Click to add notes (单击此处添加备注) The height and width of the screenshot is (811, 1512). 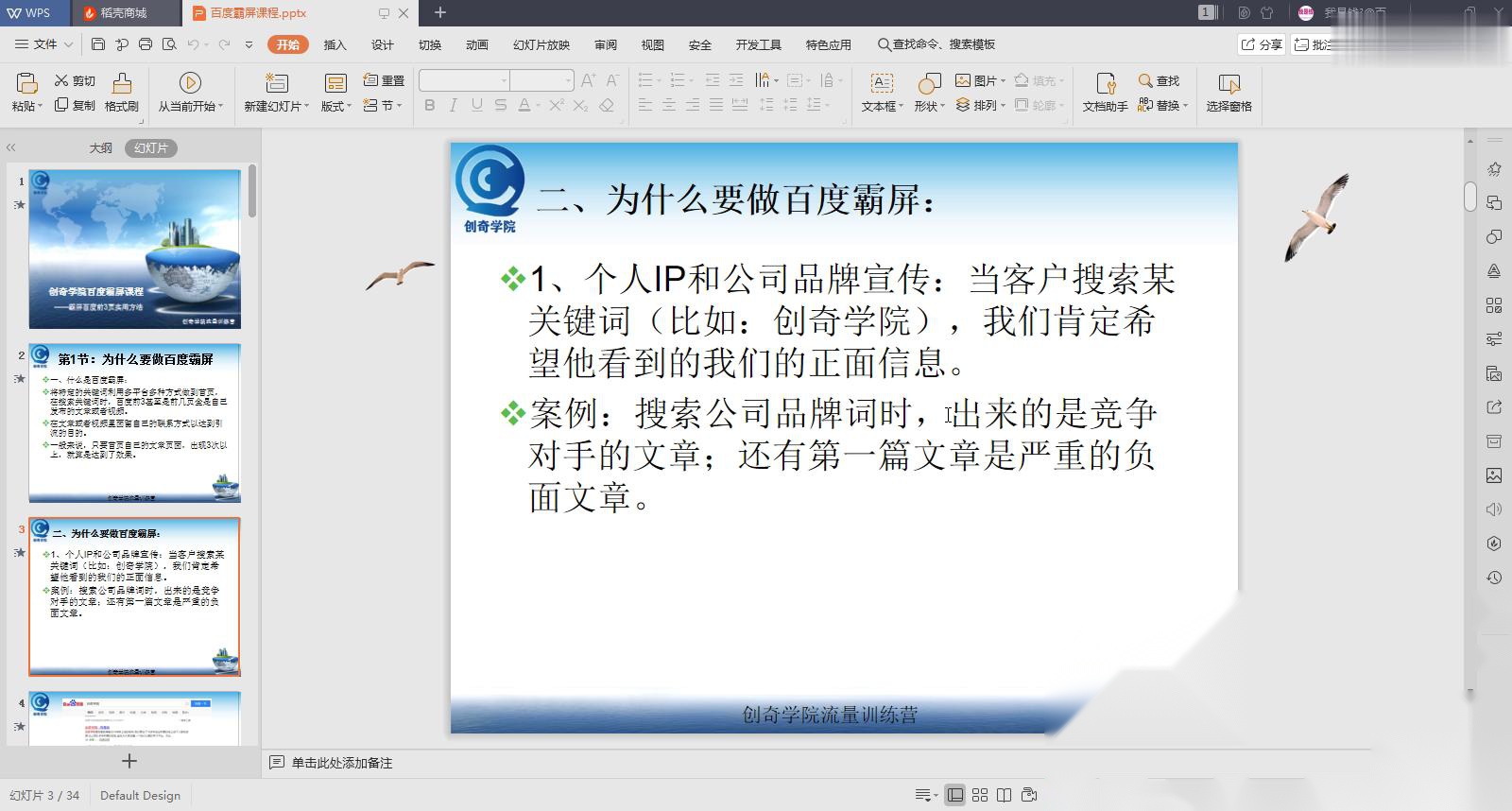pyautogui.click(x=341, y=763)
